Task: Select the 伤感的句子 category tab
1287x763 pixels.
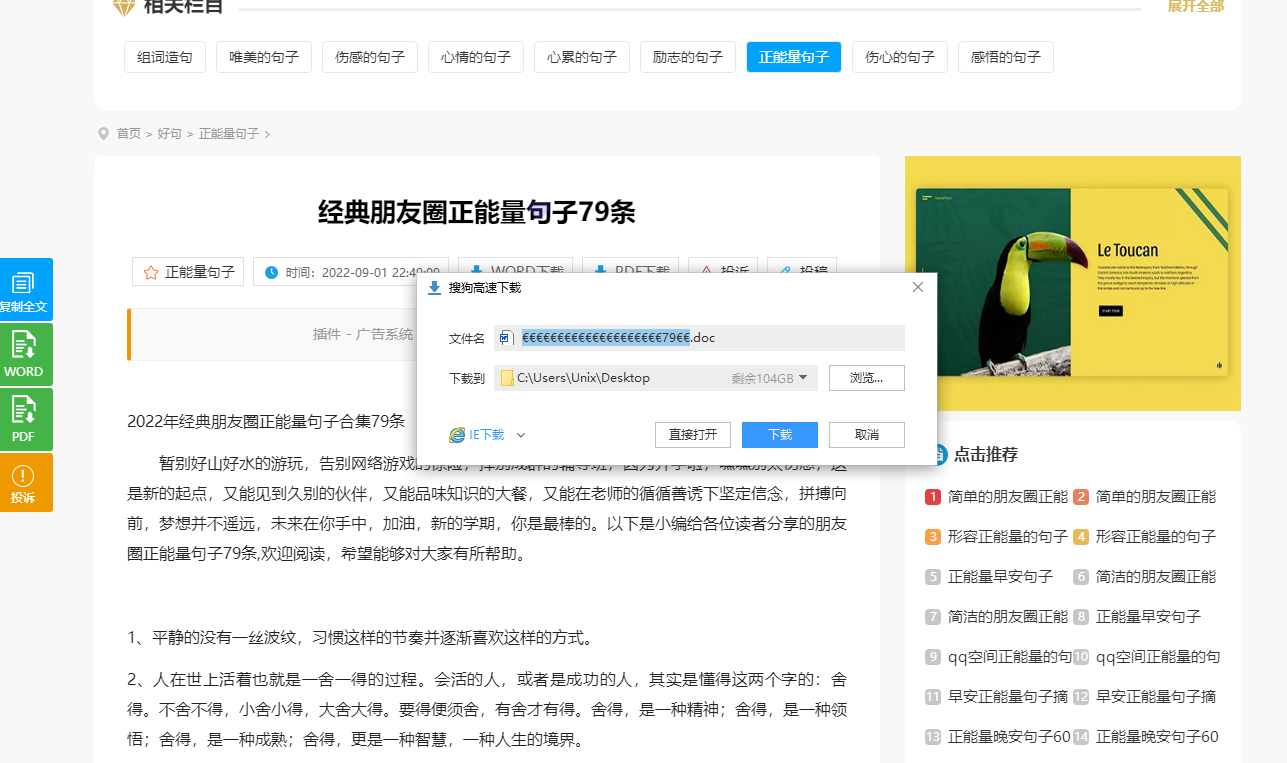Action: pyautogui.click(x=370, y=57)
